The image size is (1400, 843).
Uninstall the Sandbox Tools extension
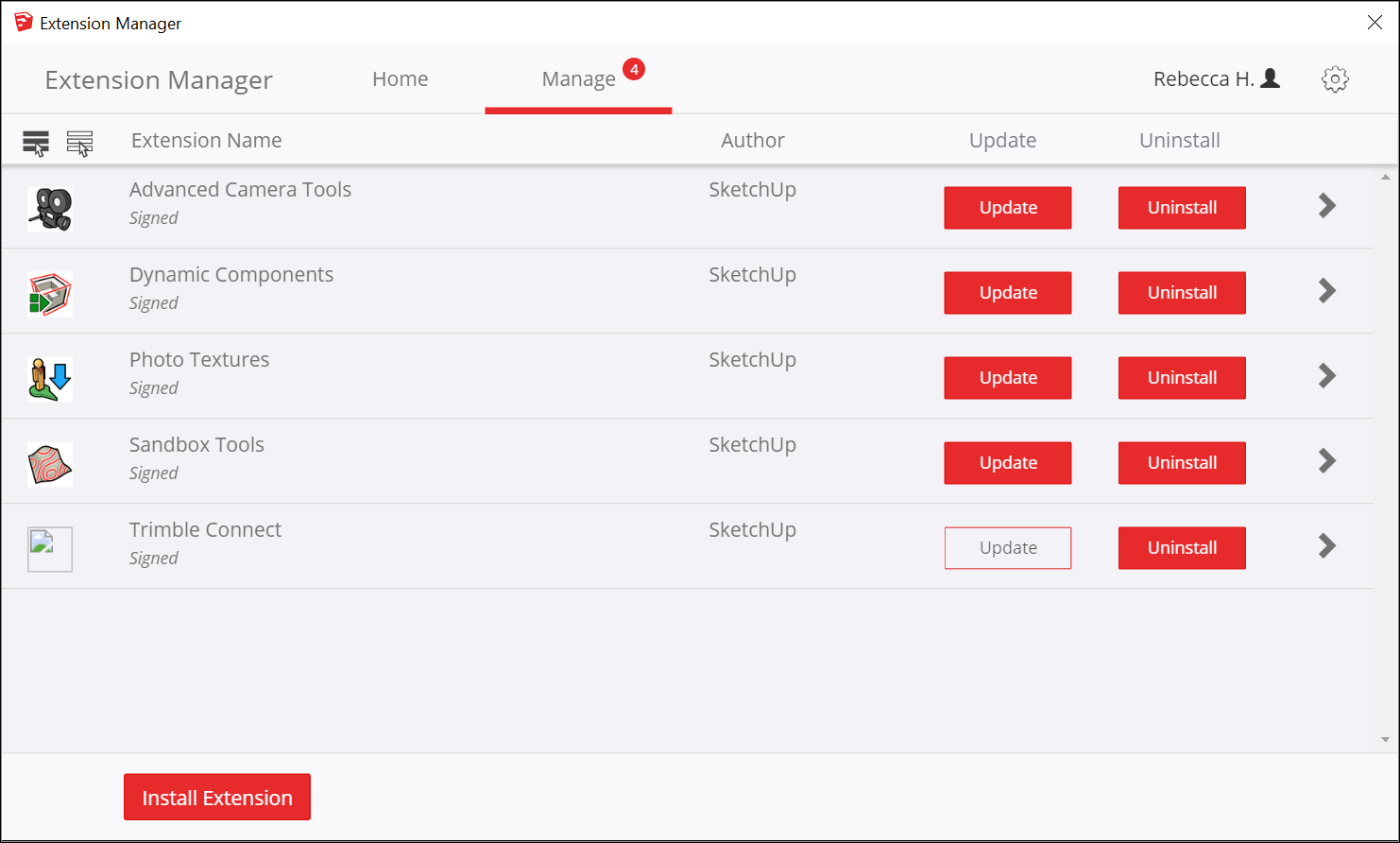tap(1181, 463)
